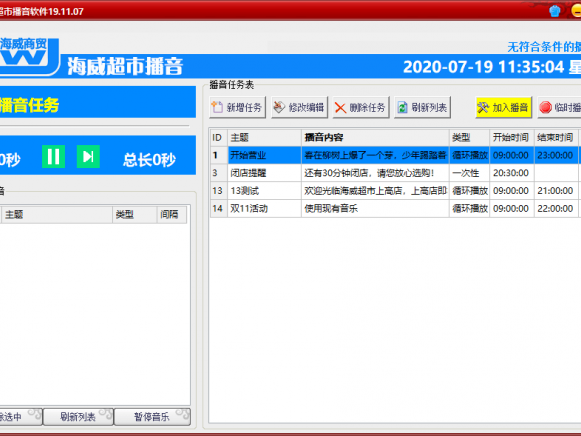Screen dimensions: 581x436
Task: Skip to next track with green icon
Action: (88, 157)
